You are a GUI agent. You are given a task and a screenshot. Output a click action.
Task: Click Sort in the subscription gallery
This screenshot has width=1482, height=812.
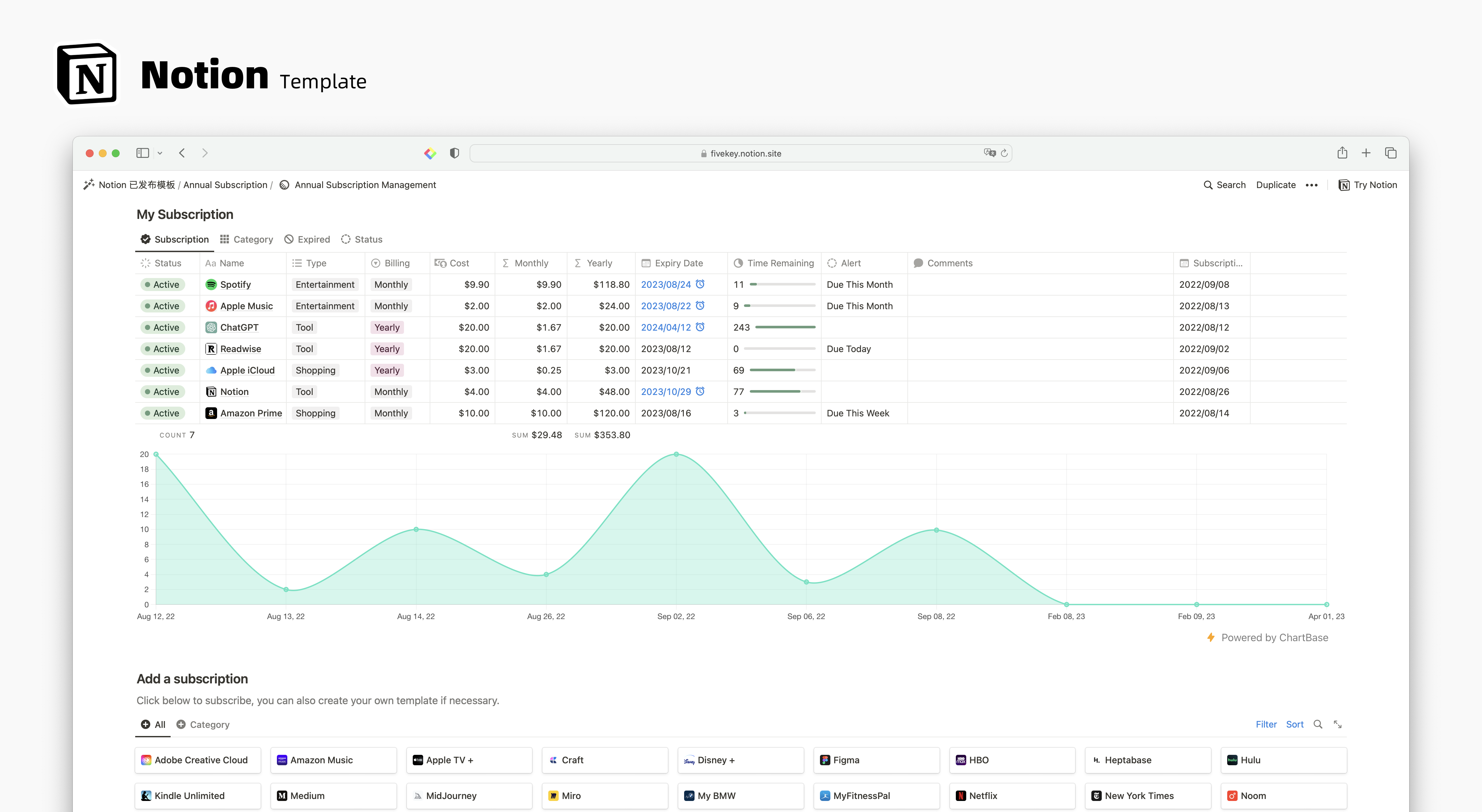(1294, 725)
